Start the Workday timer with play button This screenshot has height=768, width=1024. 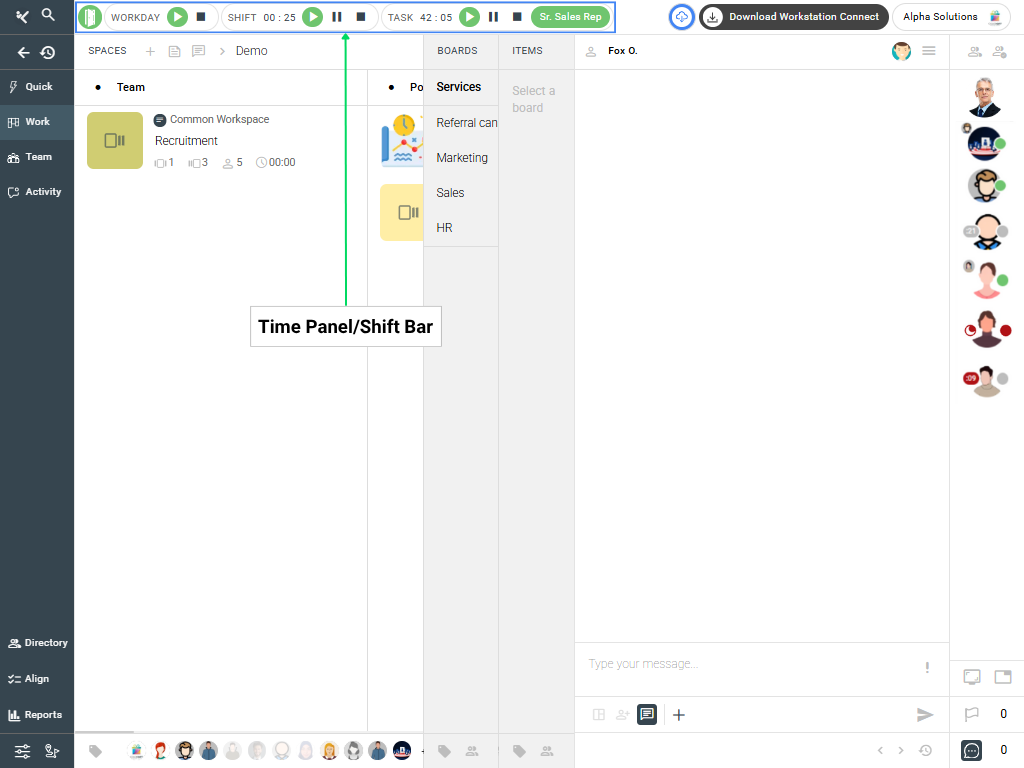click(x=177, y=17)
